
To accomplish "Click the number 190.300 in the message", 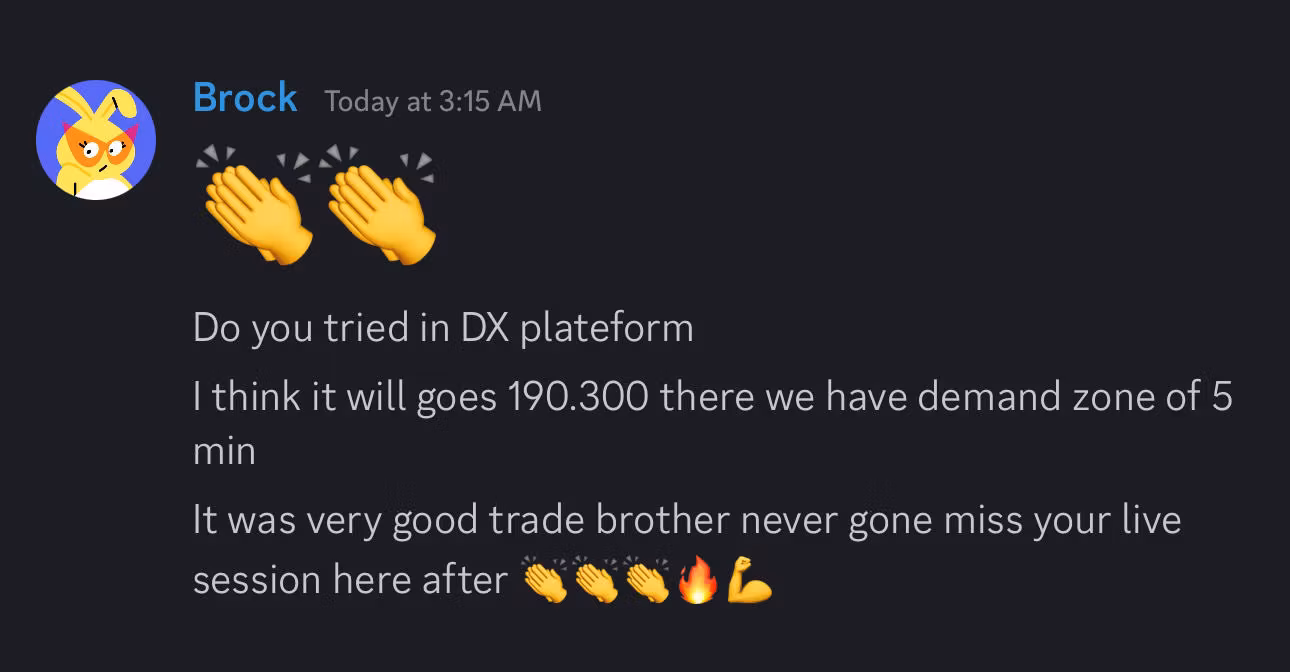I will [x=578, y=397].
